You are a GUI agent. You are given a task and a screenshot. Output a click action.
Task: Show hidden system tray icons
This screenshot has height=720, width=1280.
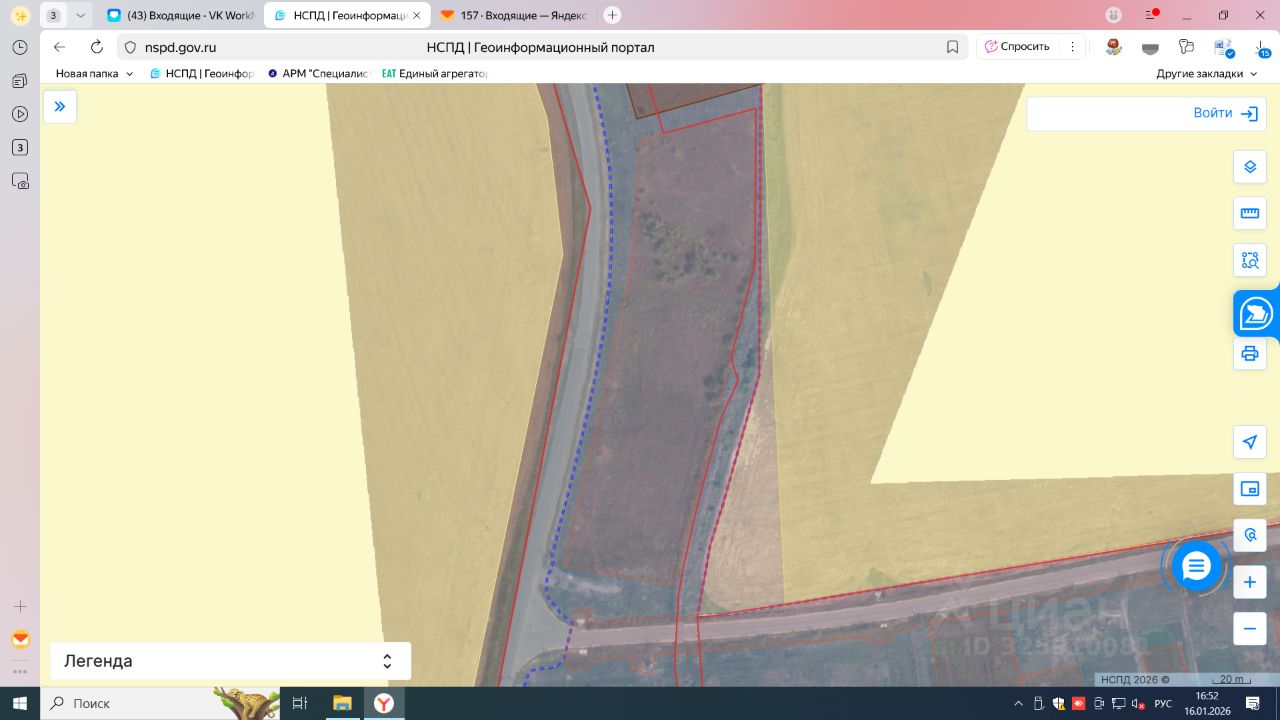[1019, 703]
